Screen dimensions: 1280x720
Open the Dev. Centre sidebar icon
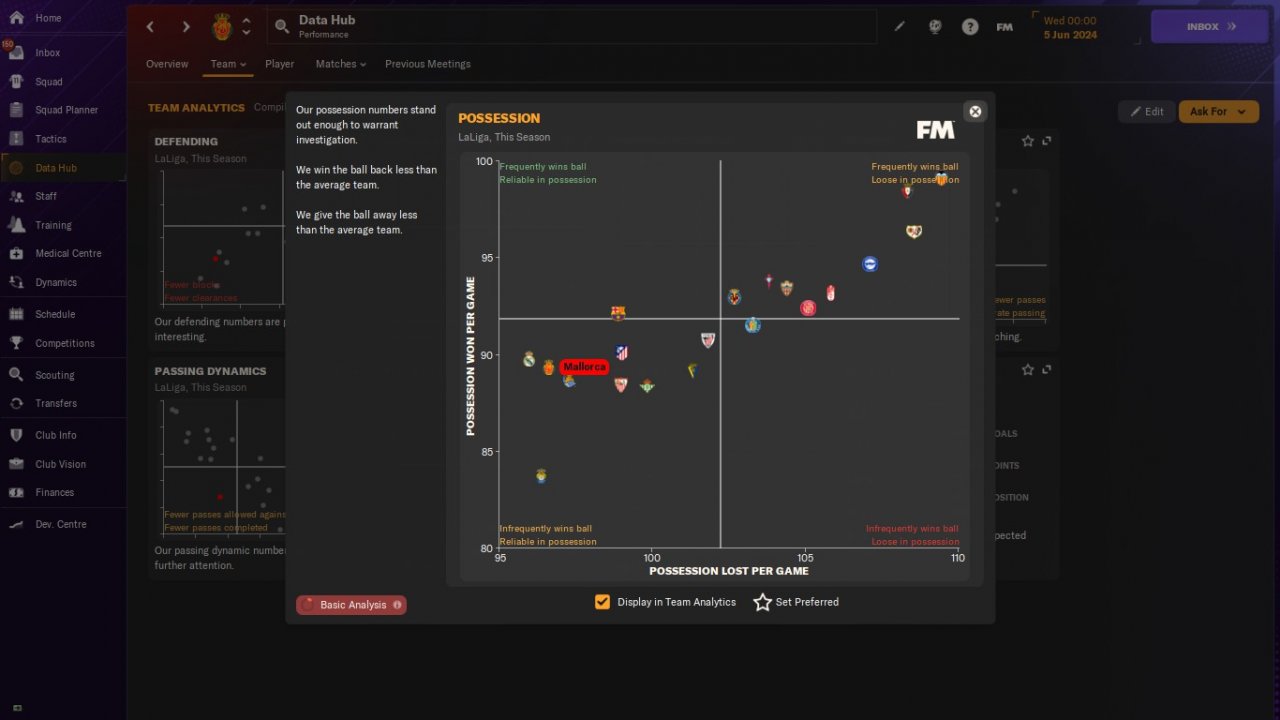pyautogui.click(x=16, y=524)
